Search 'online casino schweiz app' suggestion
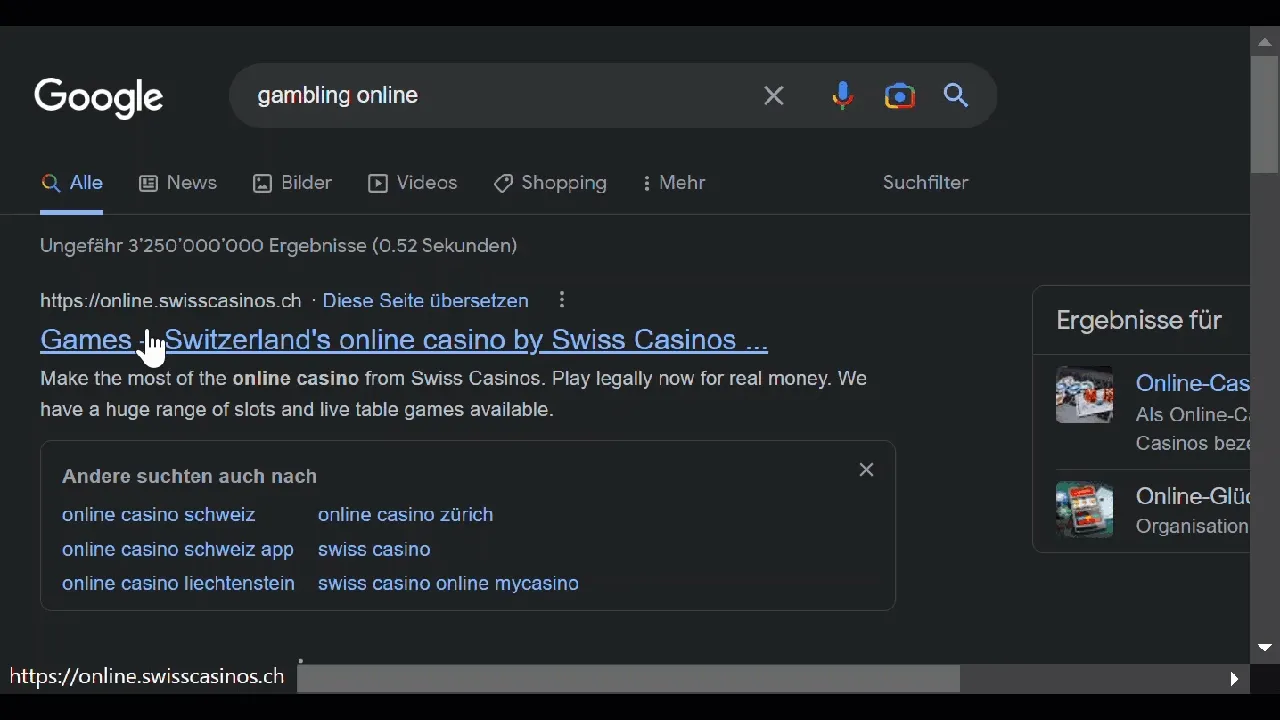1280x720 pixels. [x=178, y=550]
